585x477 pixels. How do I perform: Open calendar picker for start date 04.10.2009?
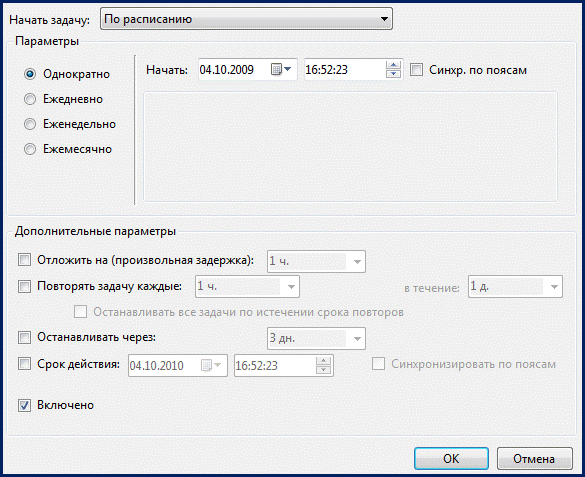(281, 69)
